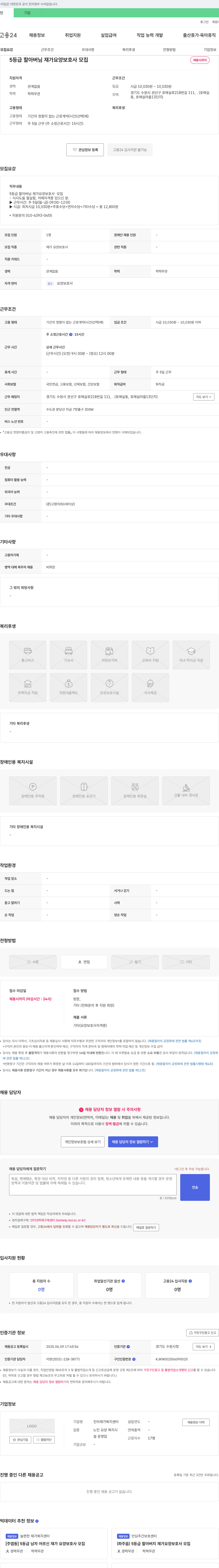Image resolution: width=219 pixels, height=1568 pixels.
Task: Click info icon next to 구인인증번호
Action: (x=134, y=1359)
